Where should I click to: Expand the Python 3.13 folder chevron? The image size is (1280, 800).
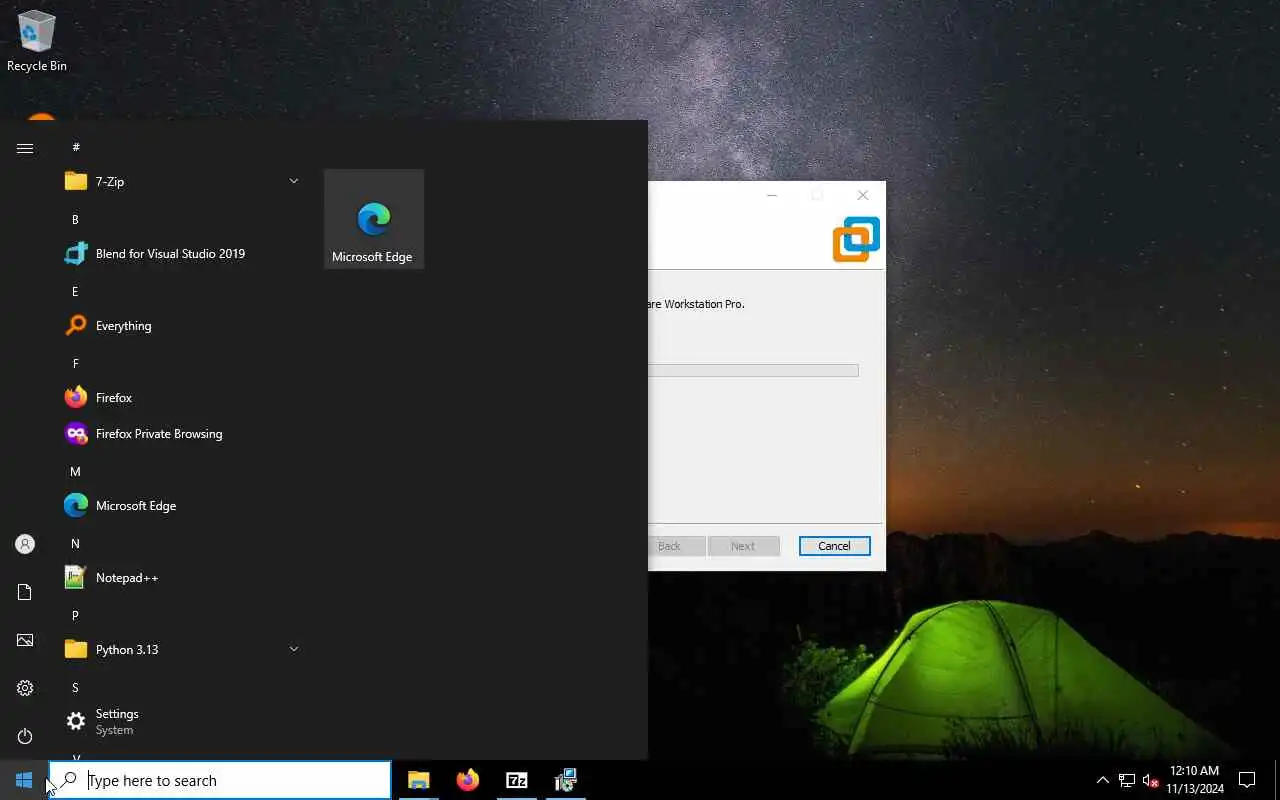click(x=294, y=649)
